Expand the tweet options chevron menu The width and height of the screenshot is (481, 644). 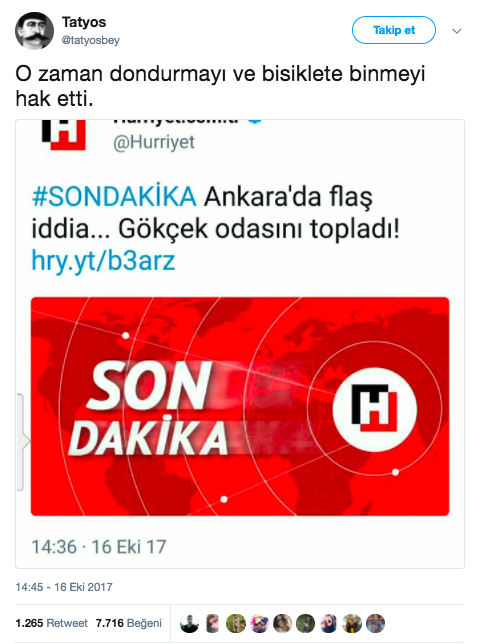(x=457, y=31)
